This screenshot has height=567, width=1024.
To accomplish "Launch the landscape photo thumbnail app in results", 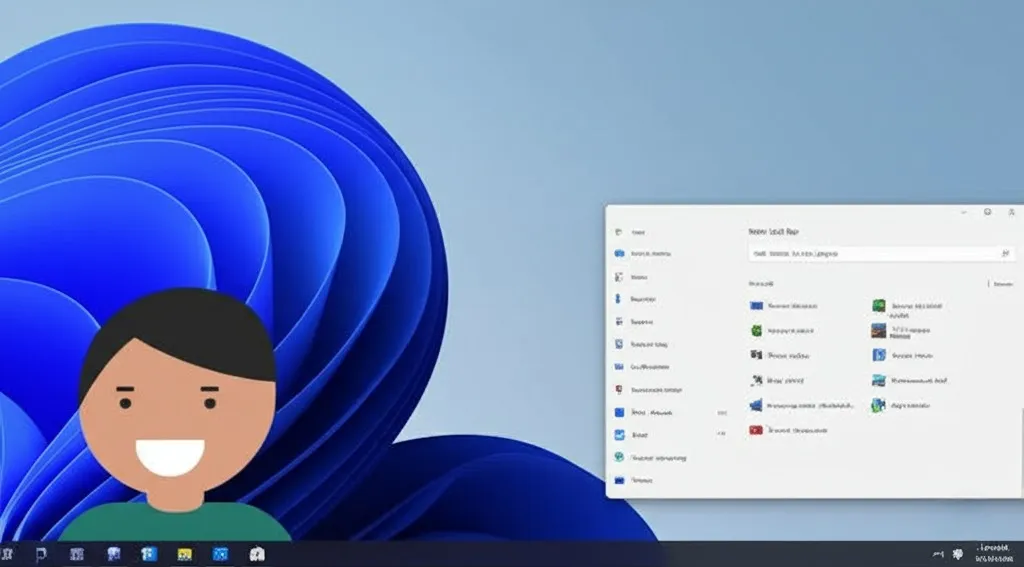I will 878,330.
